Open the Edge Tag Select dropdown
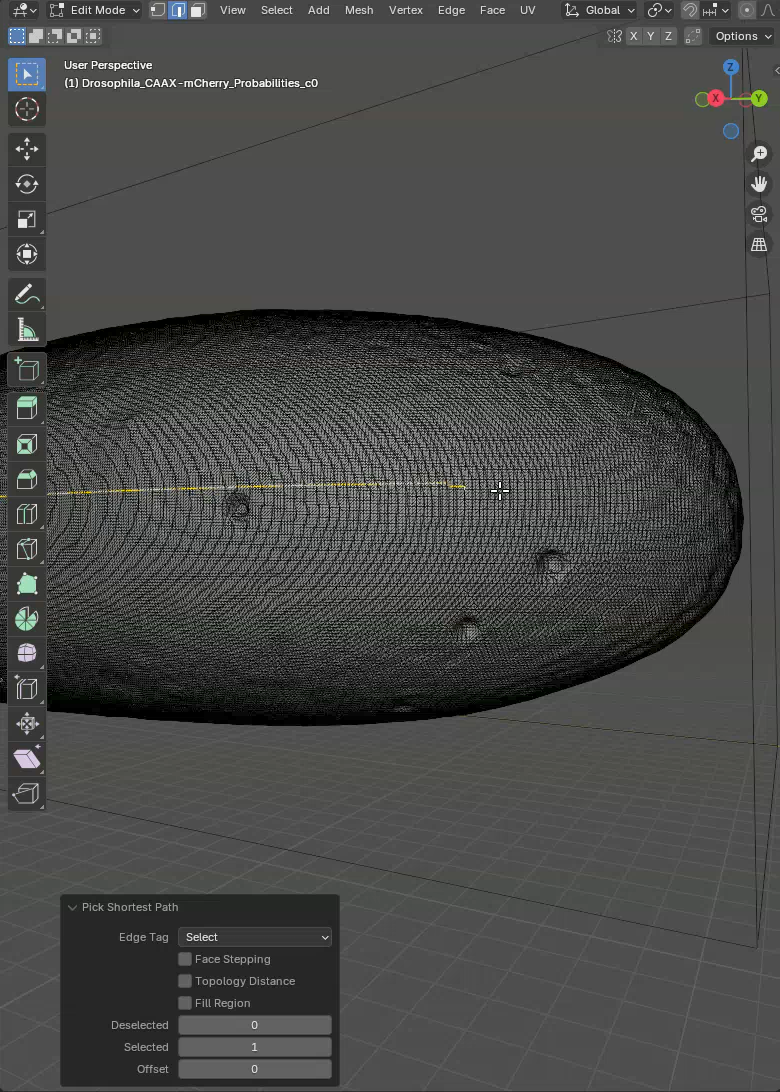Screen dimensions: 780x1092 coord(255,937)
